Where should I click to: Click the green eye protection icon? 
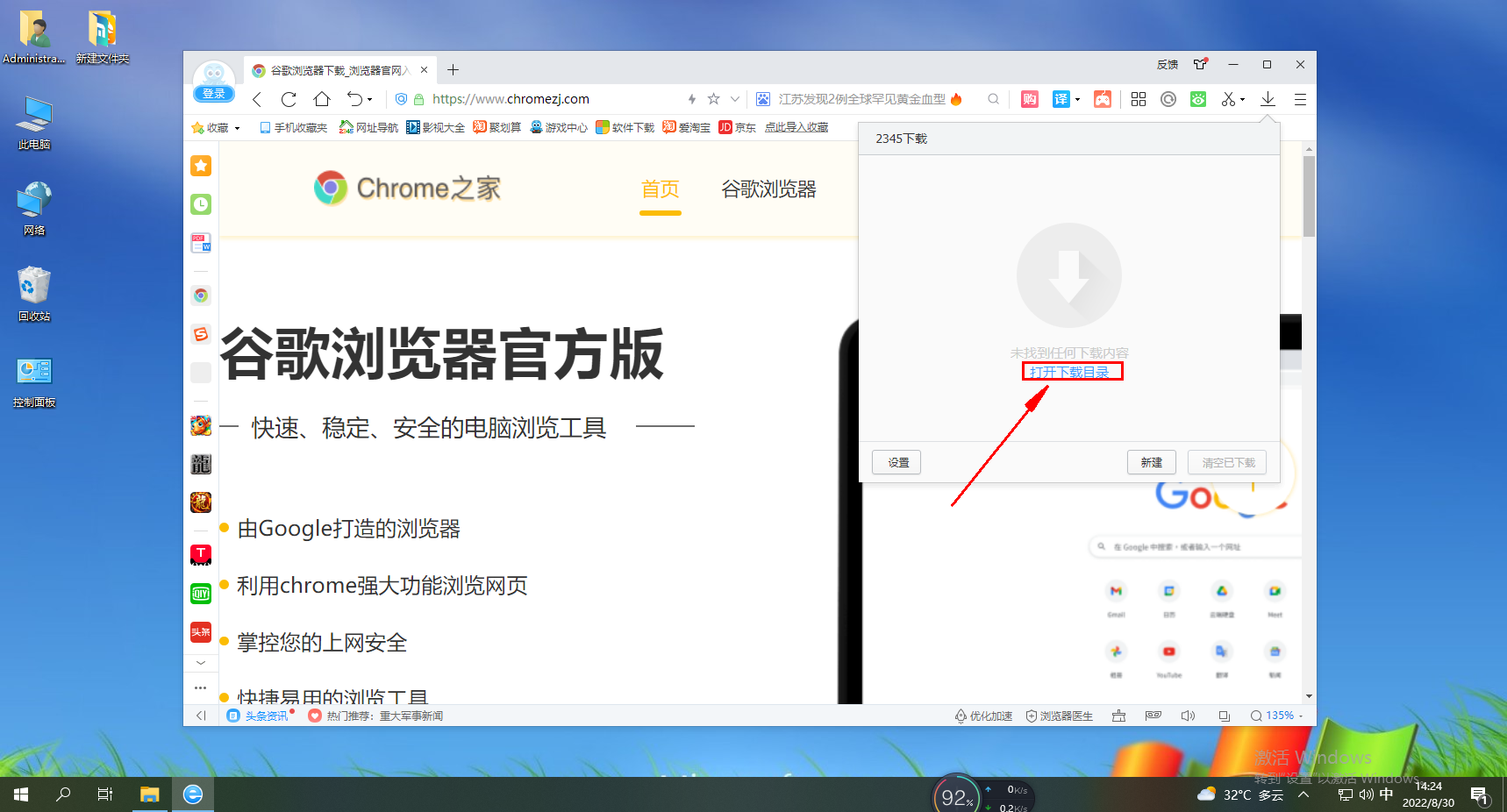(x=1198, y=99)
